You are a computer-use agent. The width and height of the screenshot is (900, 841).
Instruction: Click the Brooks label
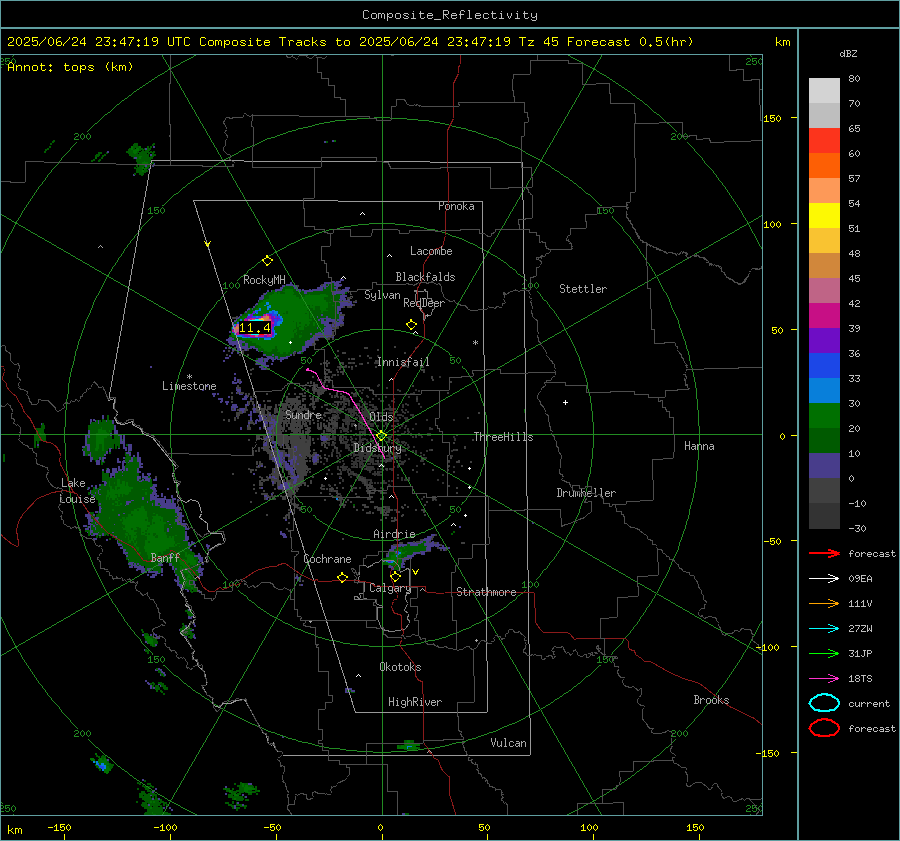point(711,700)
